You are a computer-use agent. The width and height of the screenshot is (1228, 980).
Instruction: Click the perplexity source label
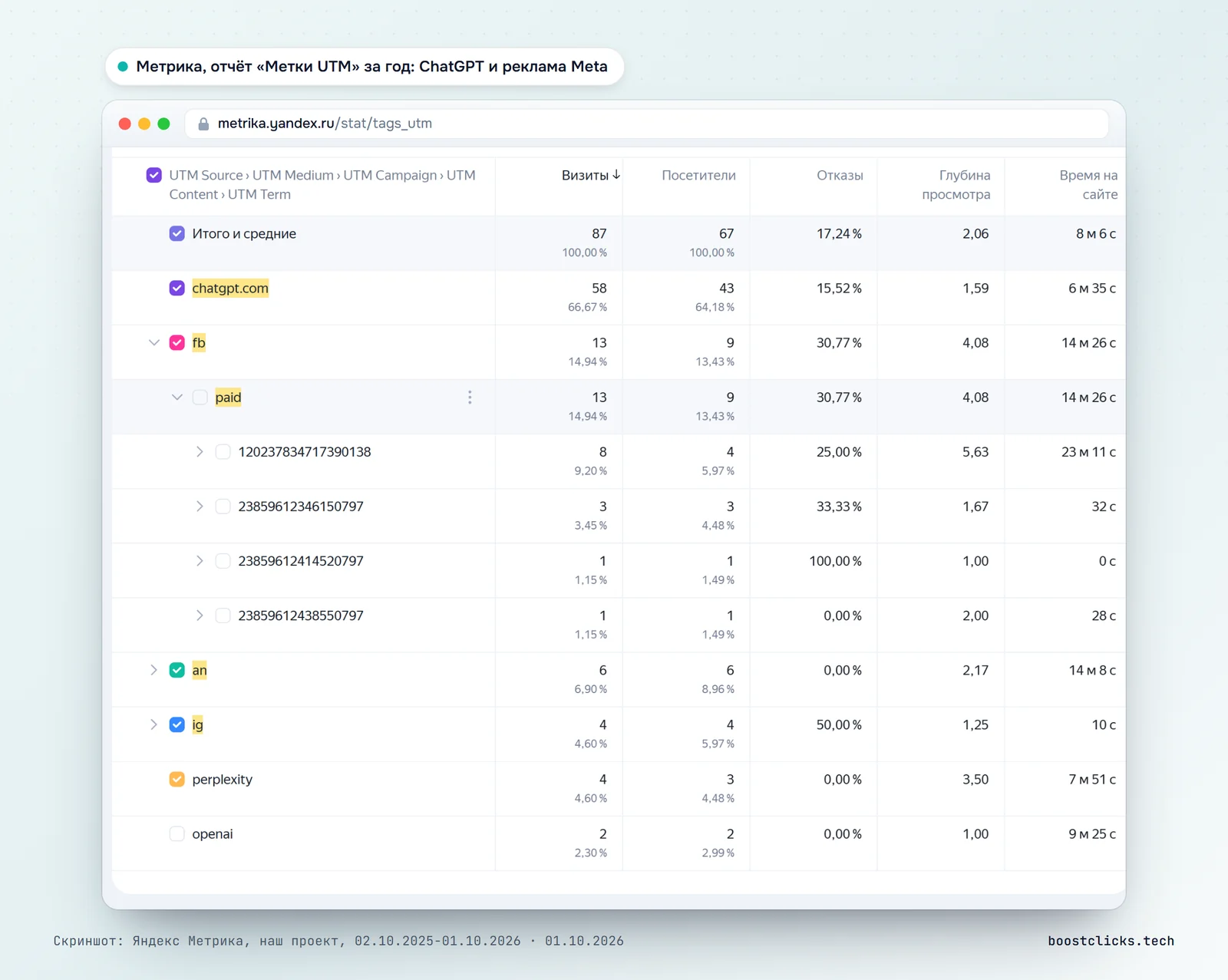222,779
